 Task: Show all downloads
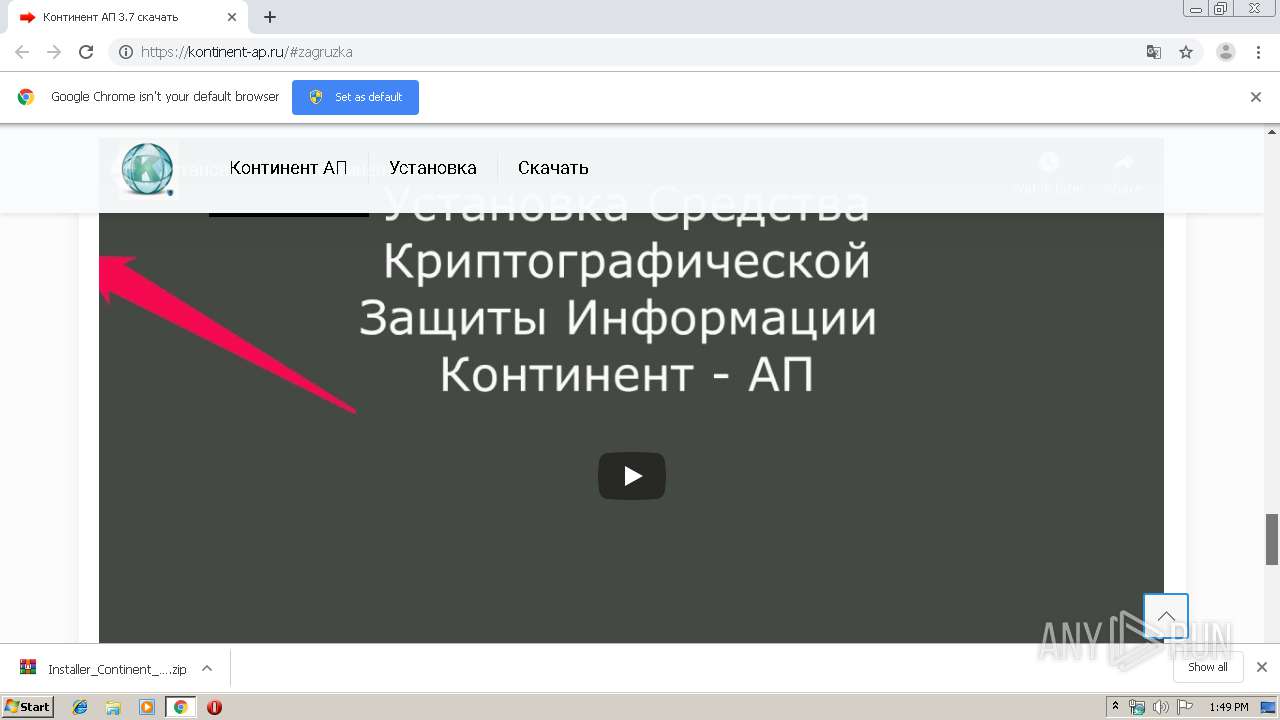point(1208,667)
